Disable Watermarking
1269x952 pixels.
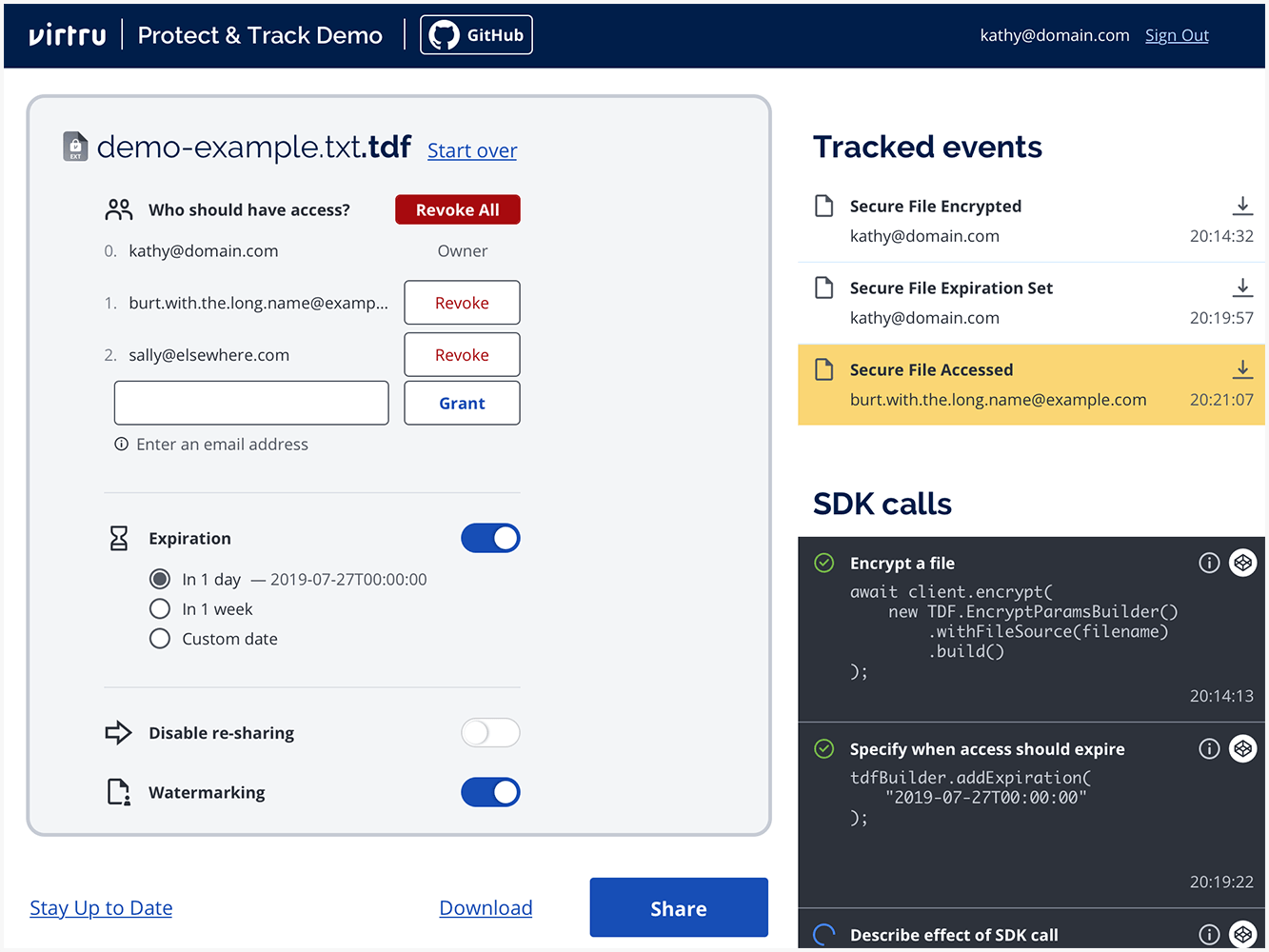pyautogui.click(x=490, y=791)
